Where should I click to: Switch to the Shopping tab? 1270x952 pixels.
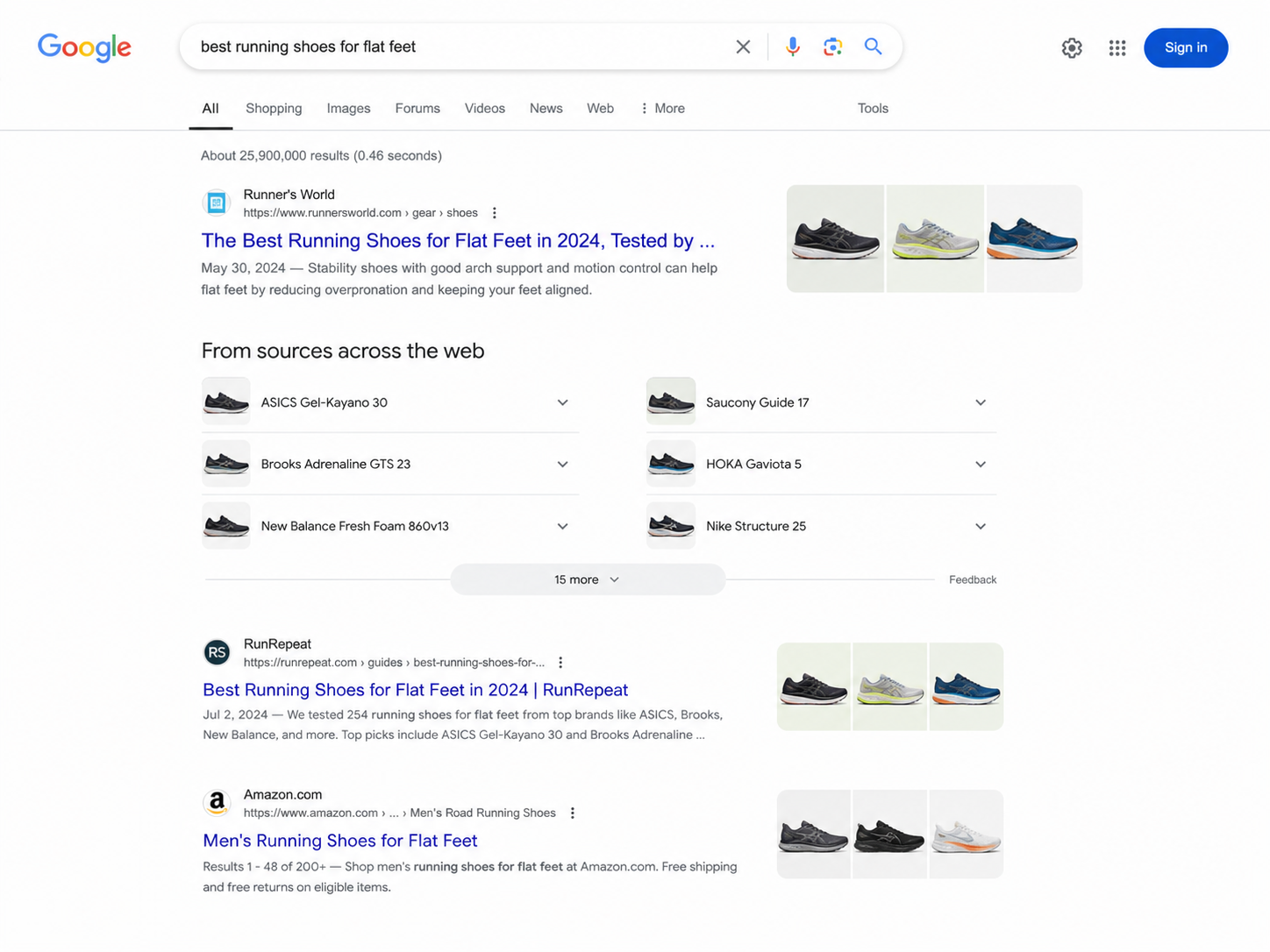[x=274, y=109]
